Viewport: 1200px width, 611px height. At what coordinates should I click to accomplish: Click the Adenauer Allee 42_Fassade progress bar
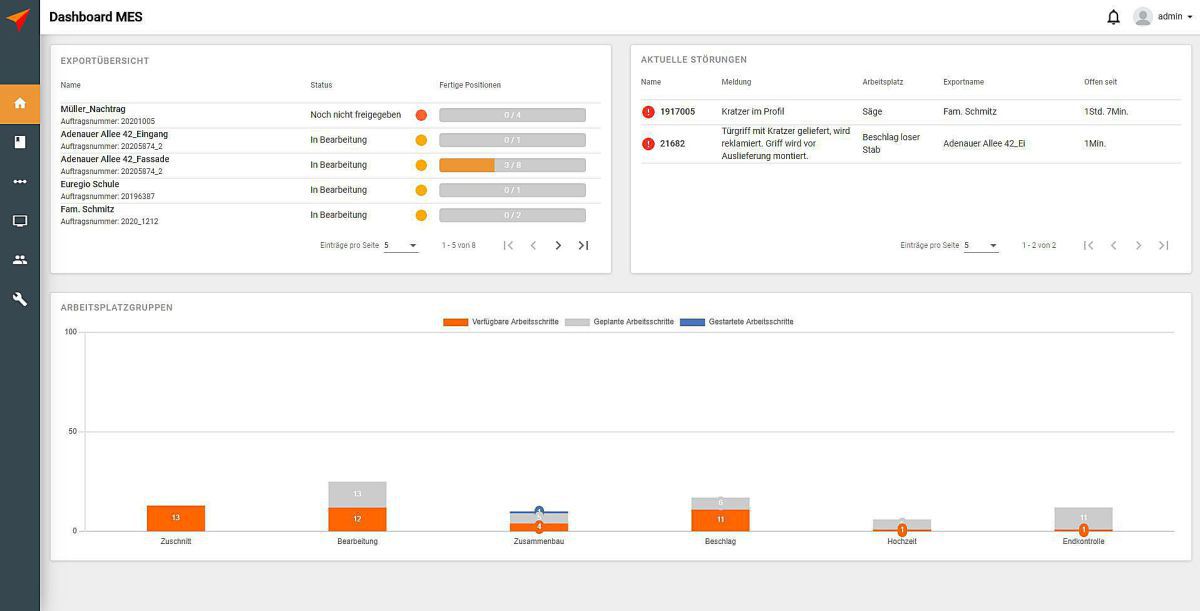[512, 165]
